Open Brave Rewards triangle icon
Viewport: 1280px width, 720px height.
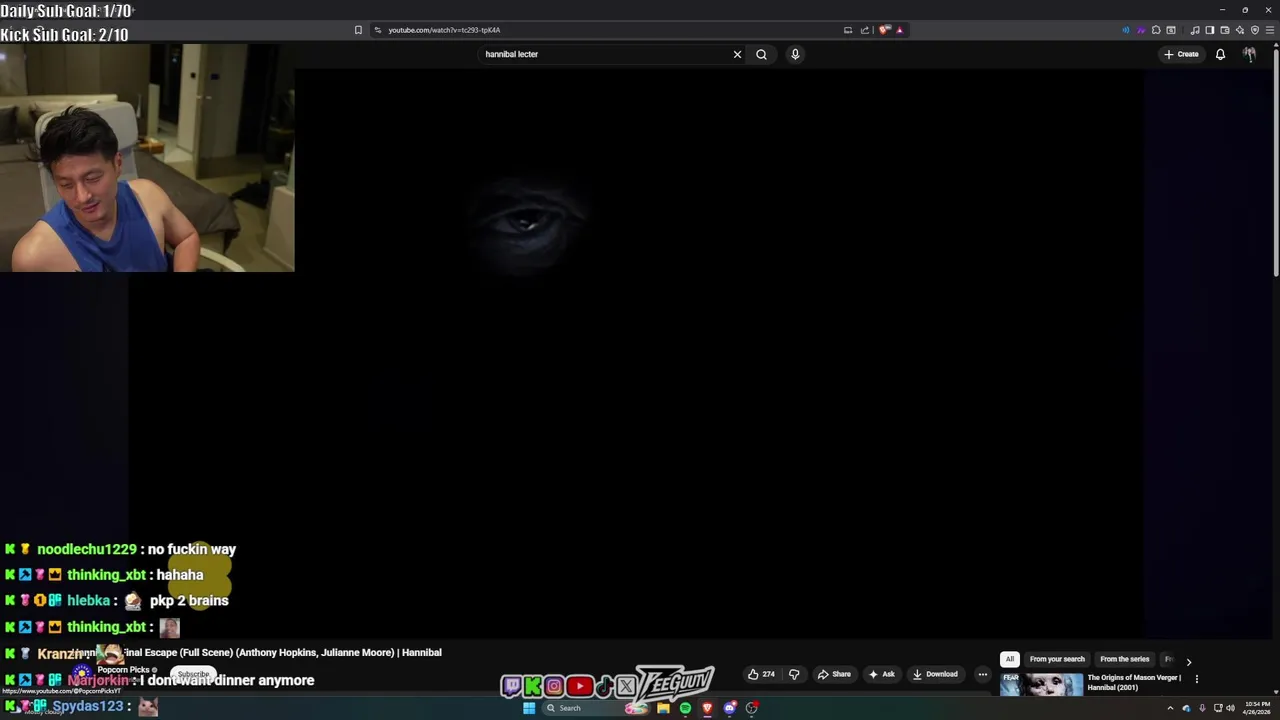899,30
